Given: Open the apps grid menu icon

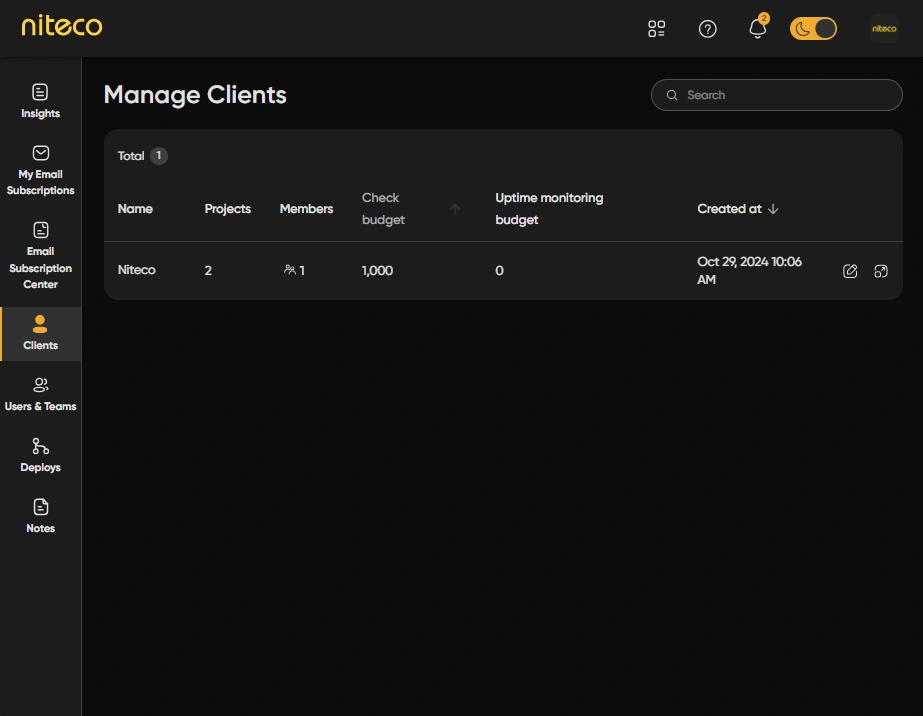Looking at the screenshot, I should click(656, 28).
